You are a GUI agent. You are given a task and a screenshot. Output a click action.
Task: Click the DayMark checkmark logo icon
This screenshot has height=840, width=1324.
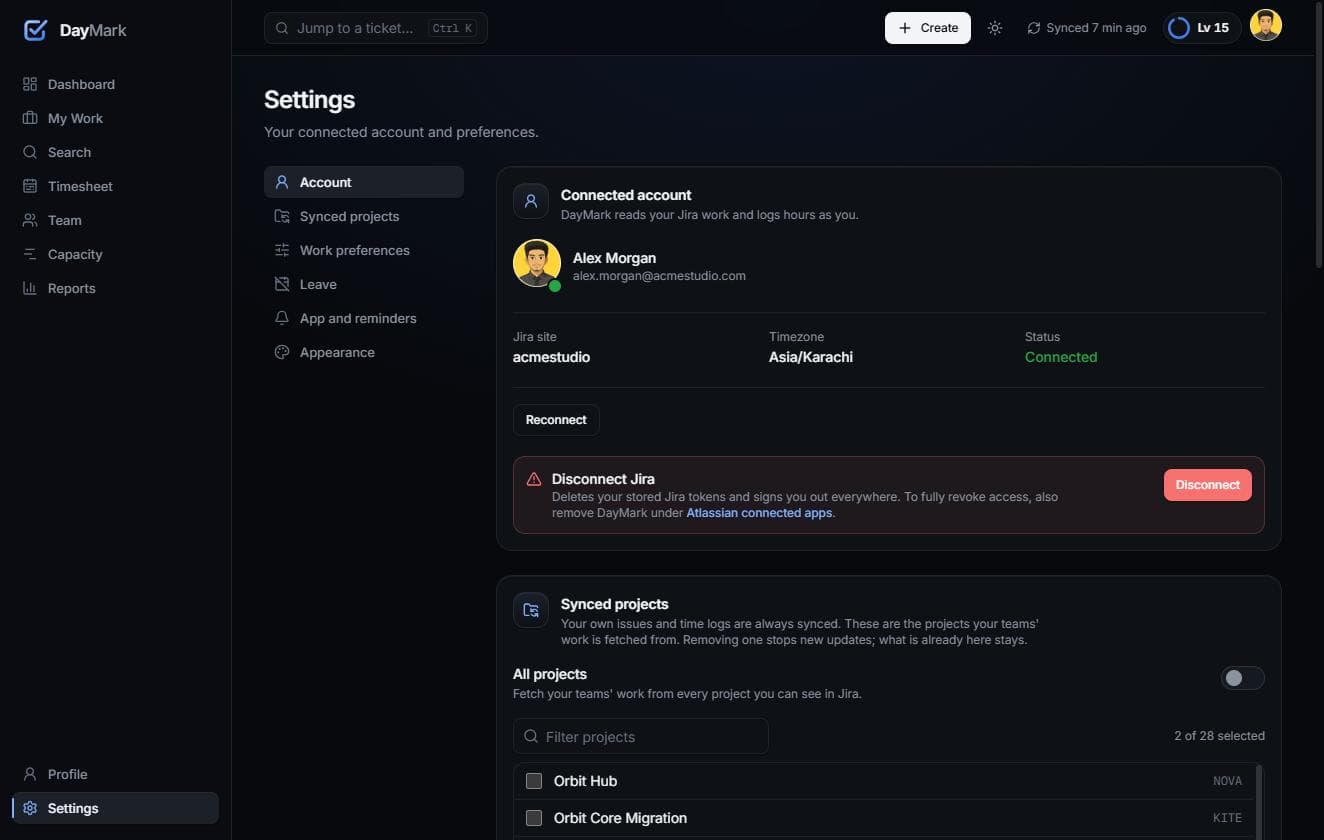coord(35,30)
